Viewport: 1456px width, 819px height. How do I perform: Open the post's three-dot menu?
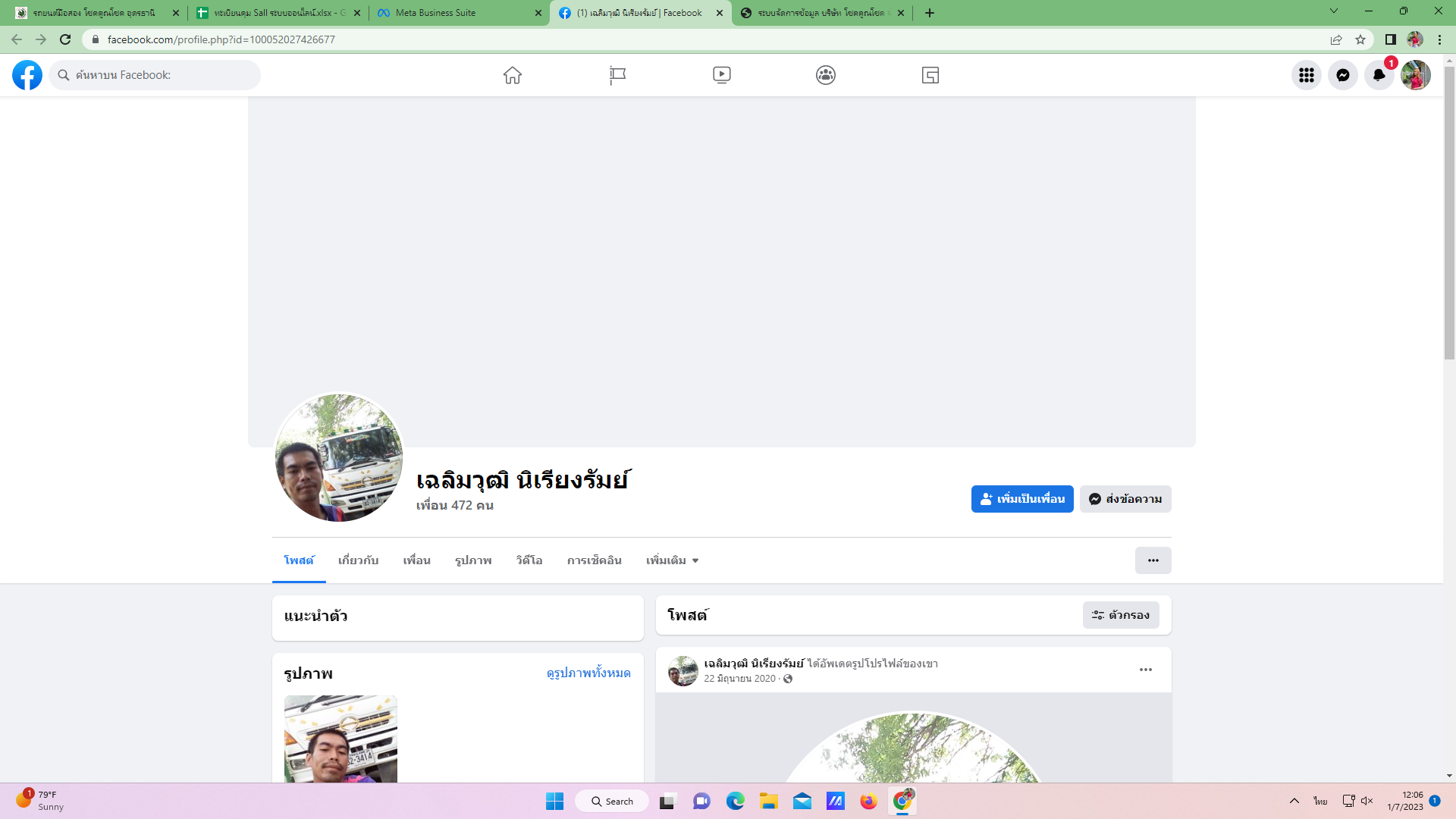coord(1145,670)
